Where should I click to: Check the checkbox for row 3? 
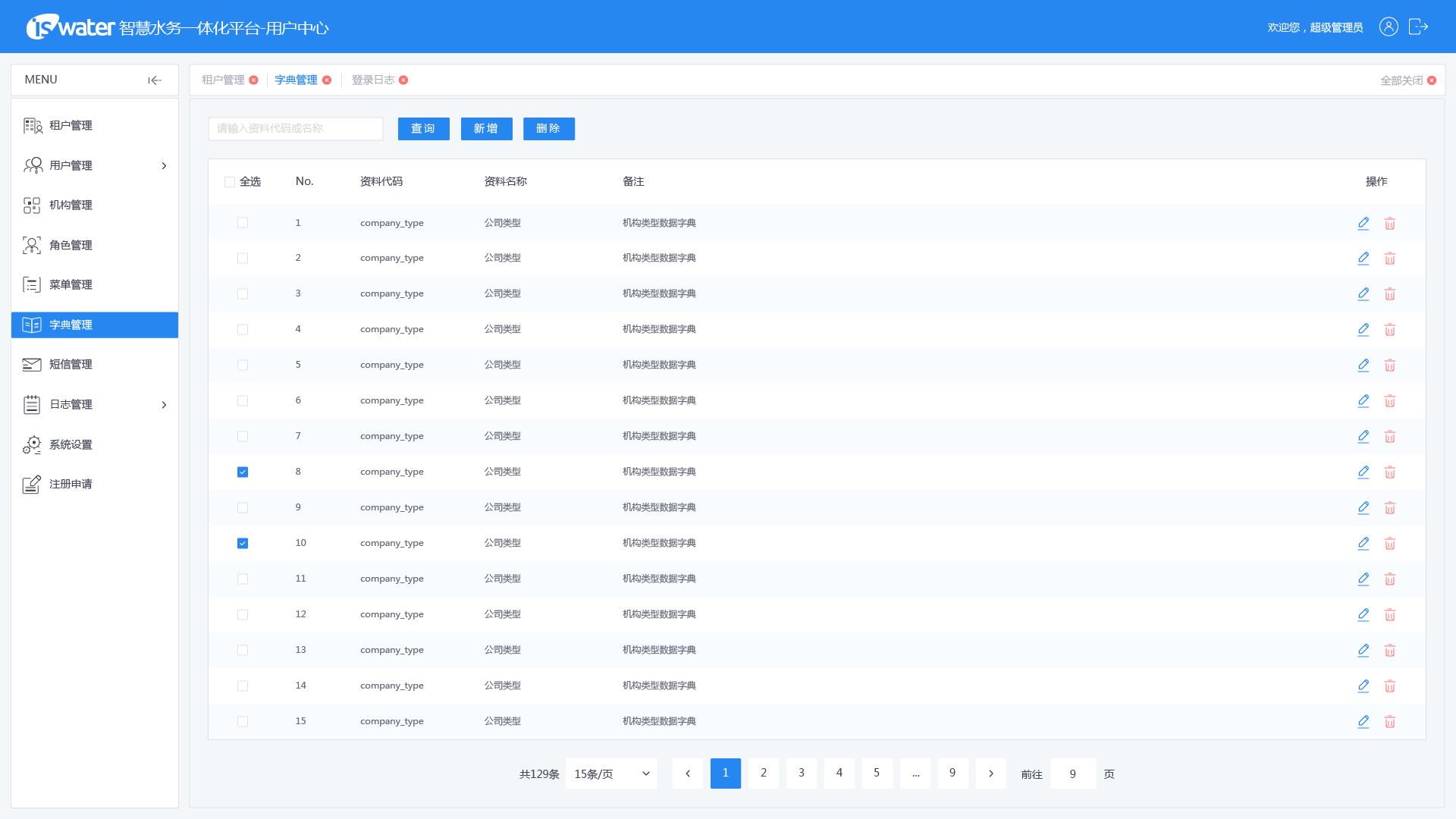pos(243,294)
